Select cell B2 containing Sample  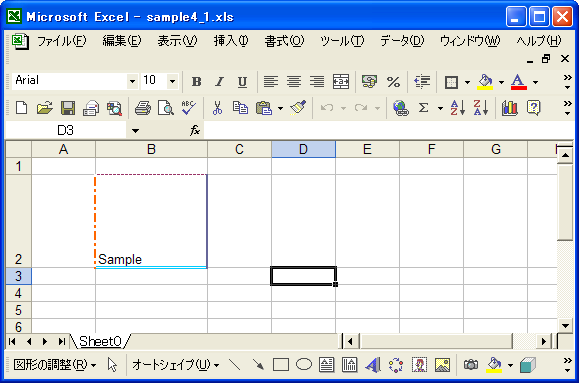tap(151, 221)
